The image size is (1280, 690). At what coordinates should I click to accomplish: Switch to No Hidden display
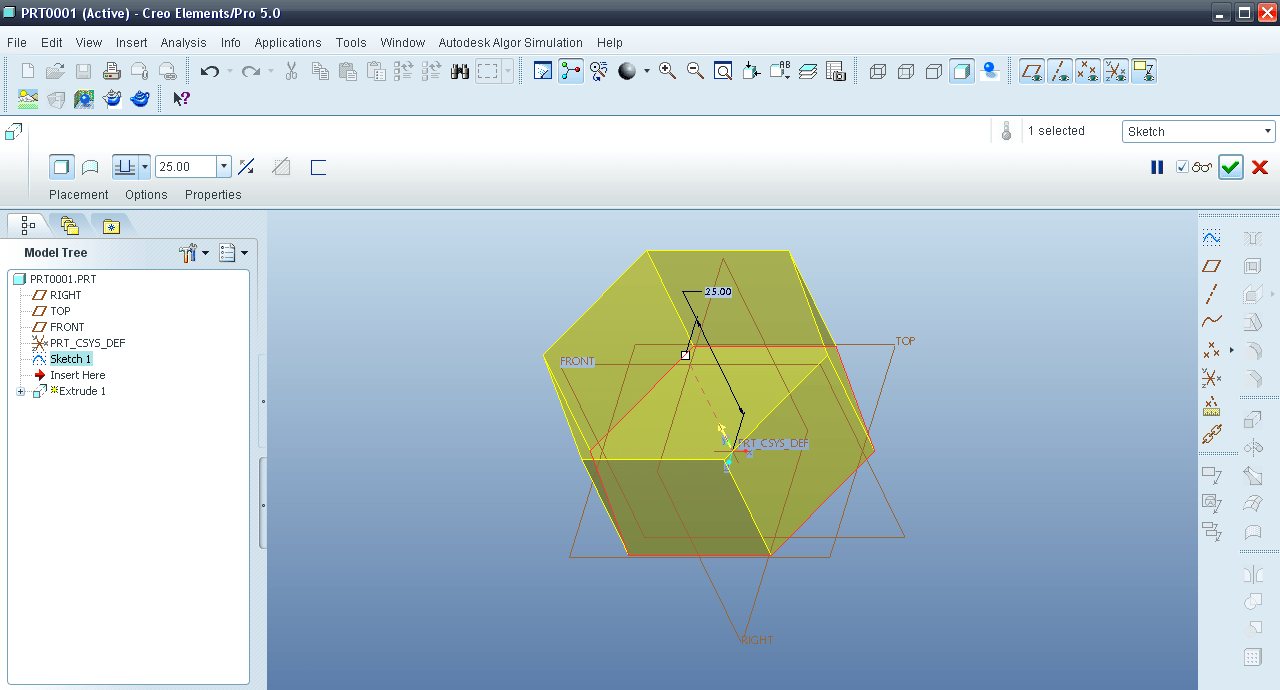coord(934,71)
